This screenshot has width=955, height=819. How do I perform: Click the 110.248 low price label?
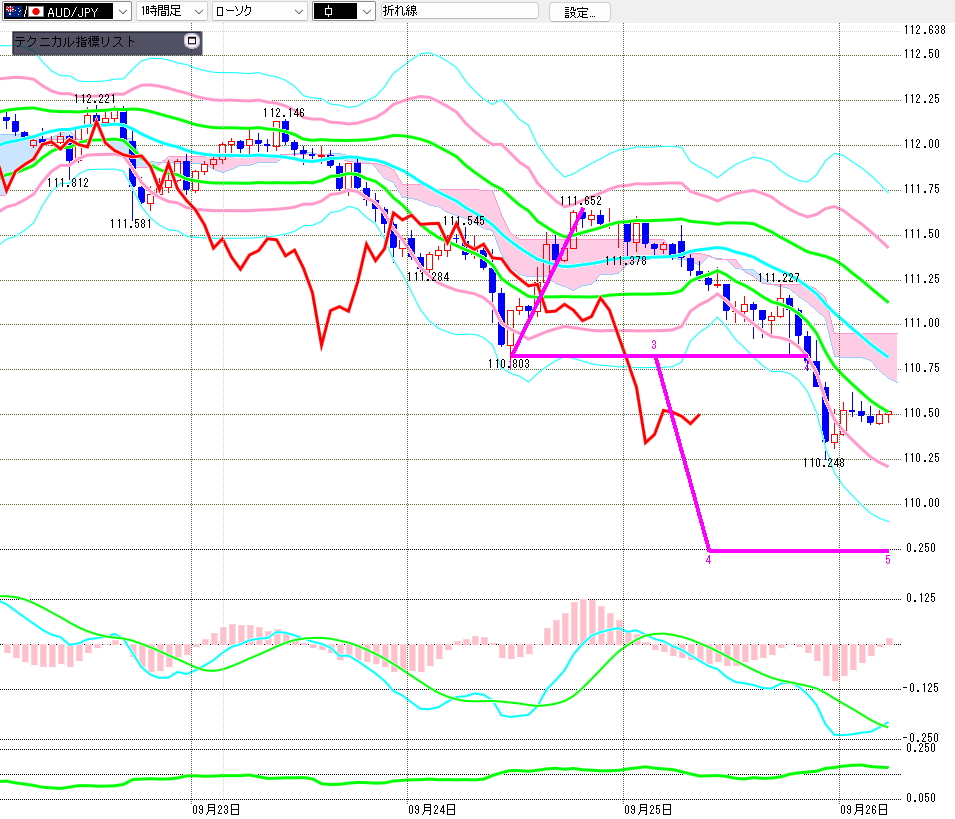pos(823,463)
